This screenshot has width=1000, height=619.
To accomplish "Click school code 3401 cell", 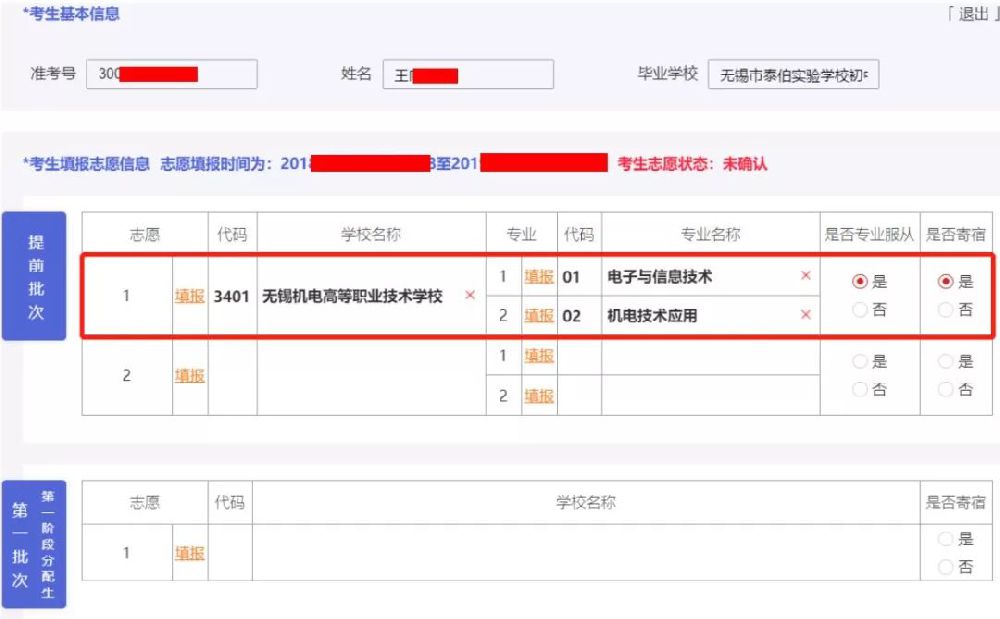I will point(232,296).
